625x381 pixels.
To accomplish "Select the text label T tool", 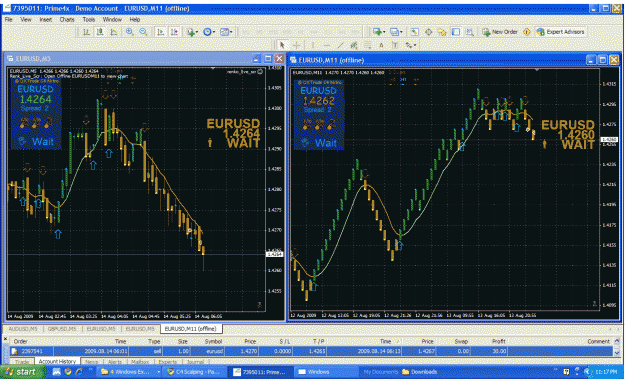I will (395, 45).
